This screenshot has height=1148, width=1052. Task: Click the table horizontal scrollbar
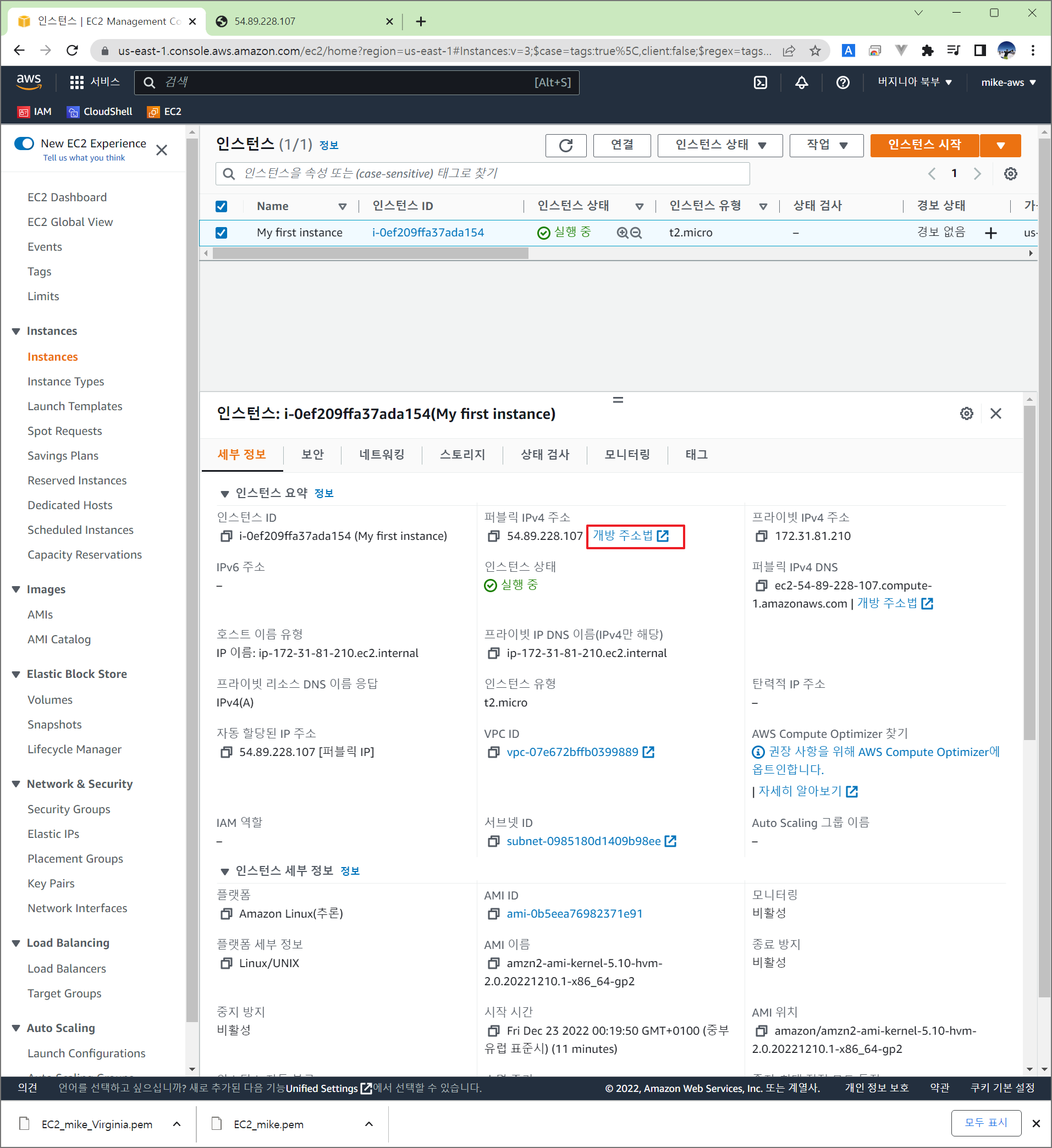pos(370,253)
